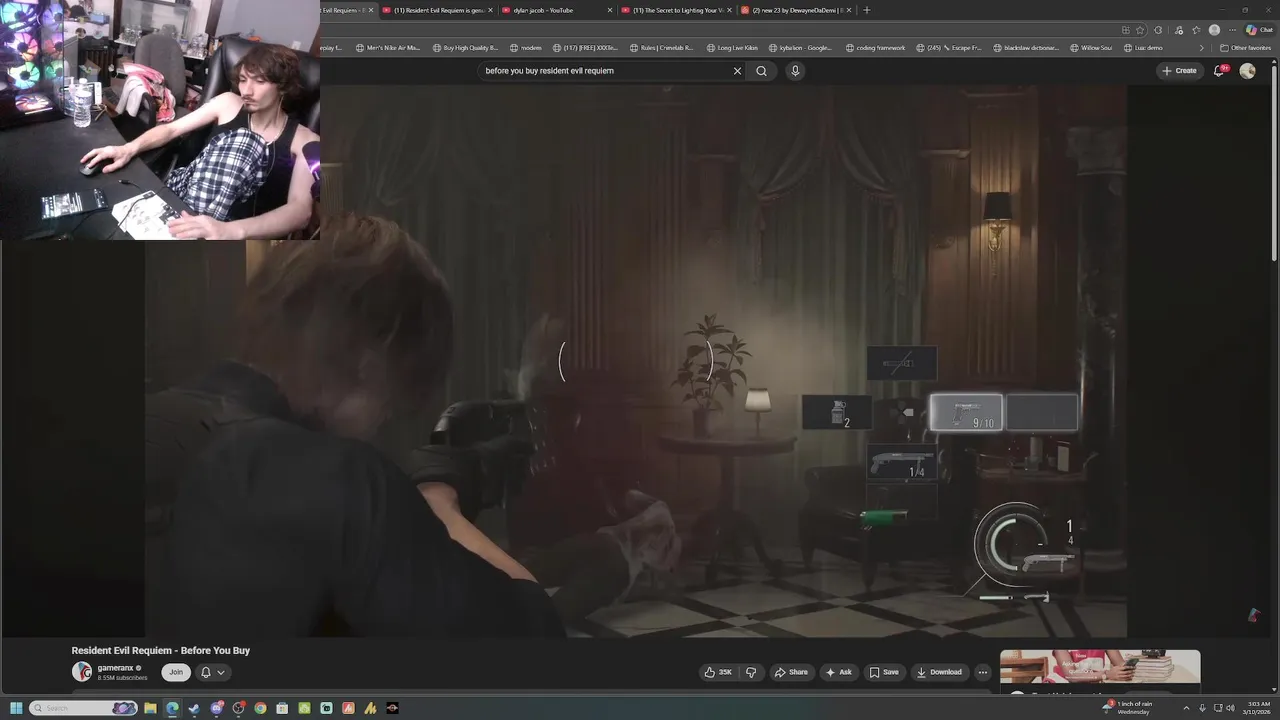This screenshot has height=720, width=1280.
Task: Click the YouTube search magnifier button
Action: (761, 71)
